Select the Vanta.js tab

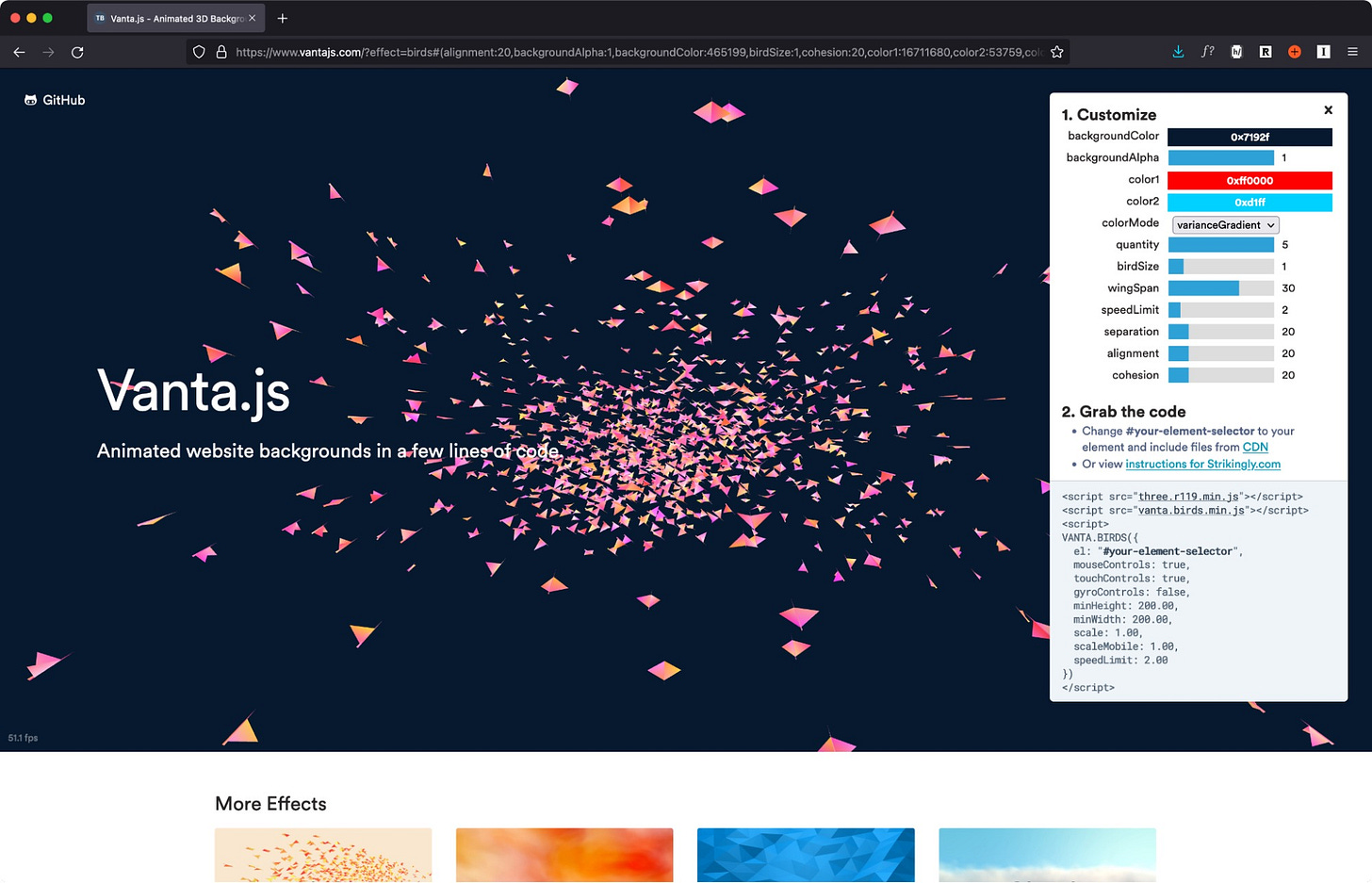(x=175, y=18)
